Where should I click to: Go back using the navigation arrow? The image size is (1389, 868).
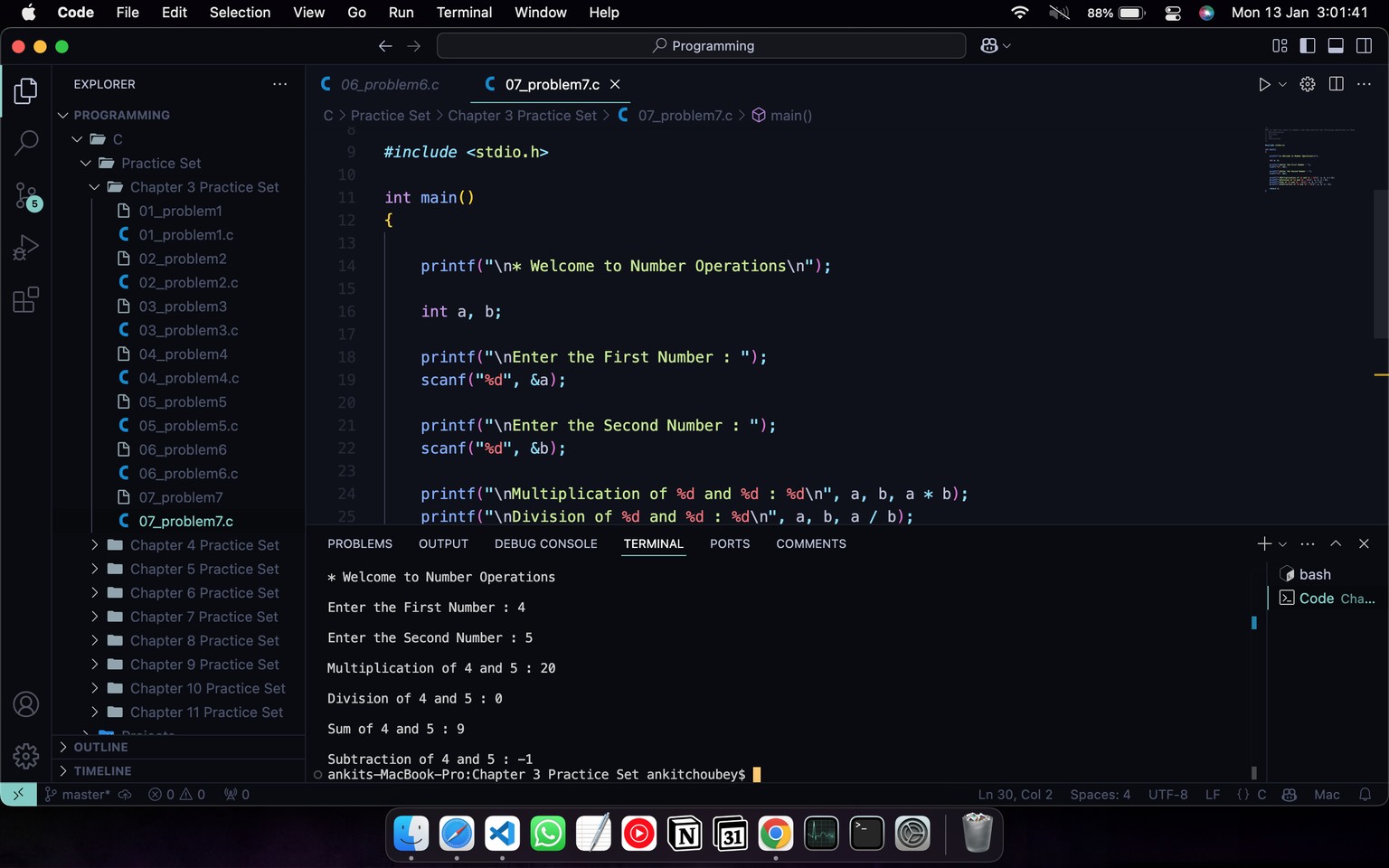tap(385, 46)
